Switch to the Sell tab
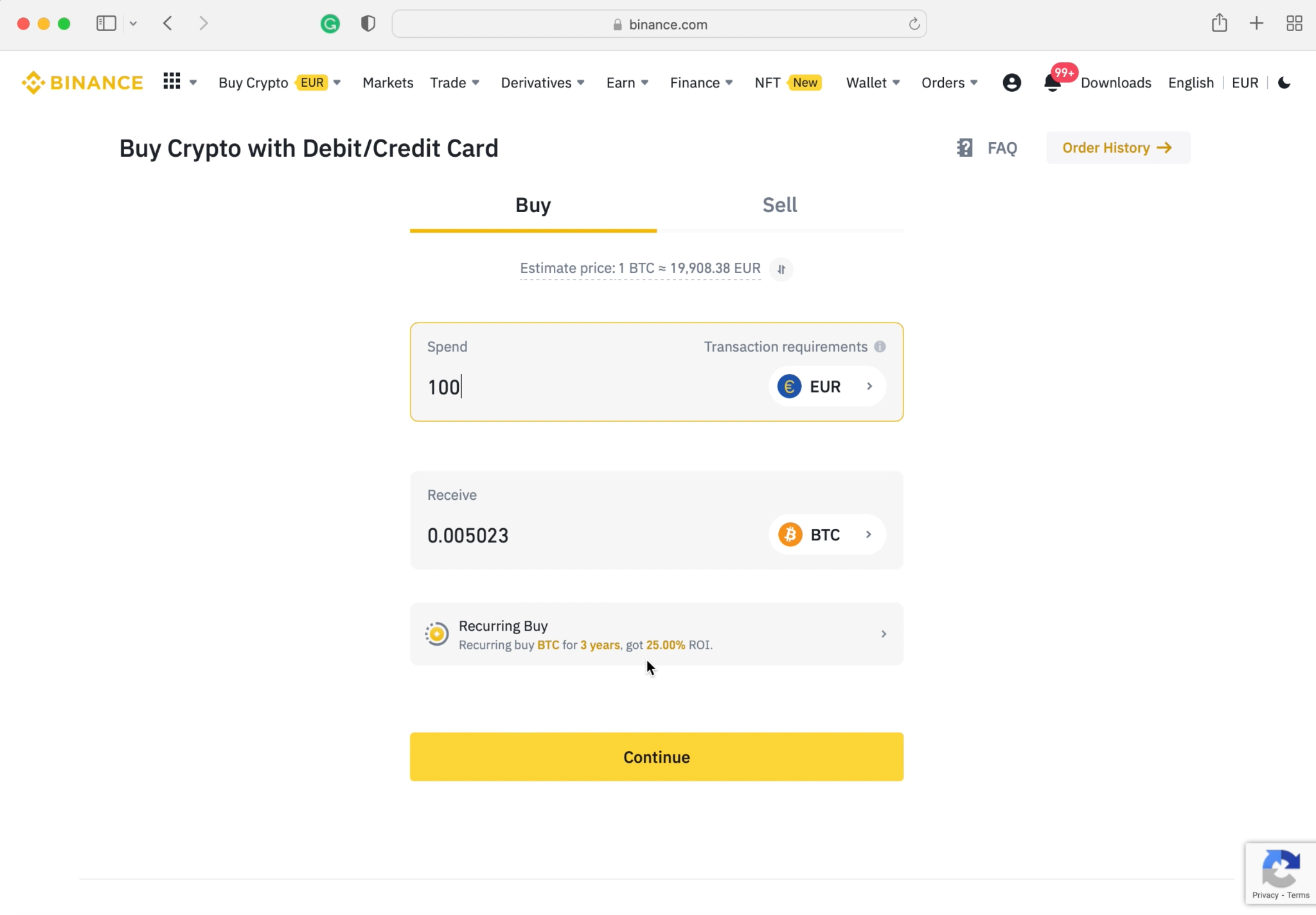This screenshot has height=915, width=1316. (x=779, y=205)
